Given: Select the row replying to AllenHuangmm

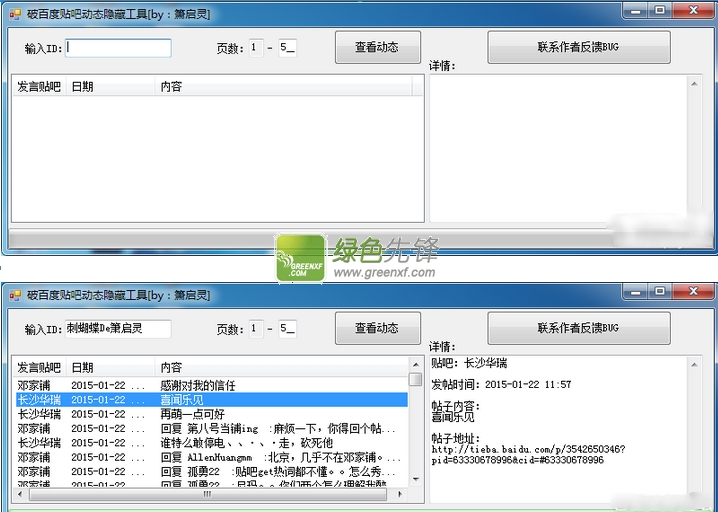Looking at the screenshot, I should point(212,457).
